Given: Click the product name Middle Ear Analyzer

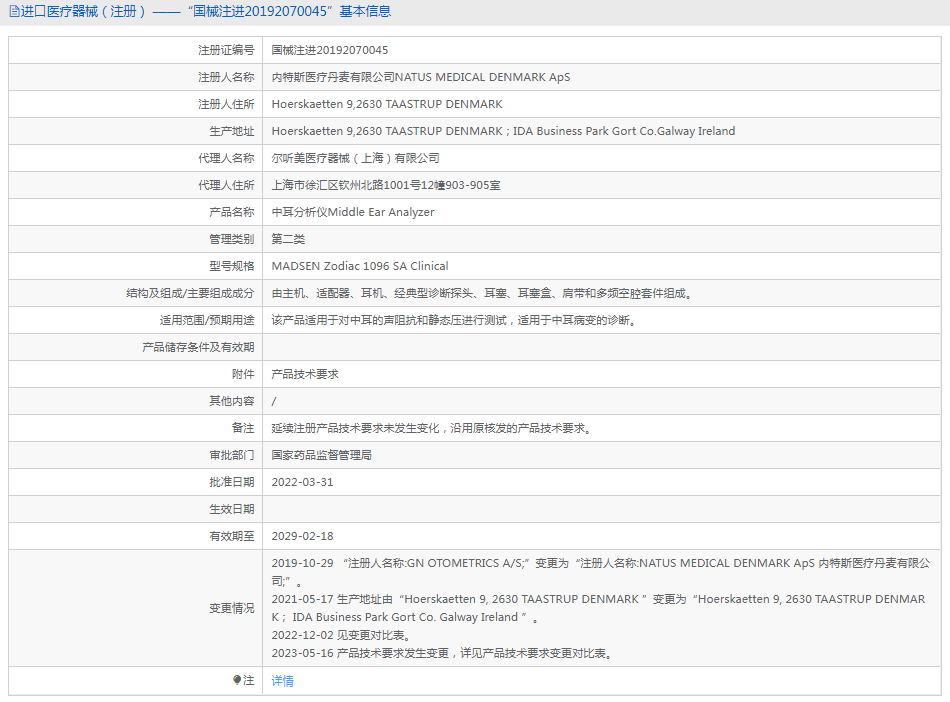Looking at the screenshot, I should pos(353,212).
